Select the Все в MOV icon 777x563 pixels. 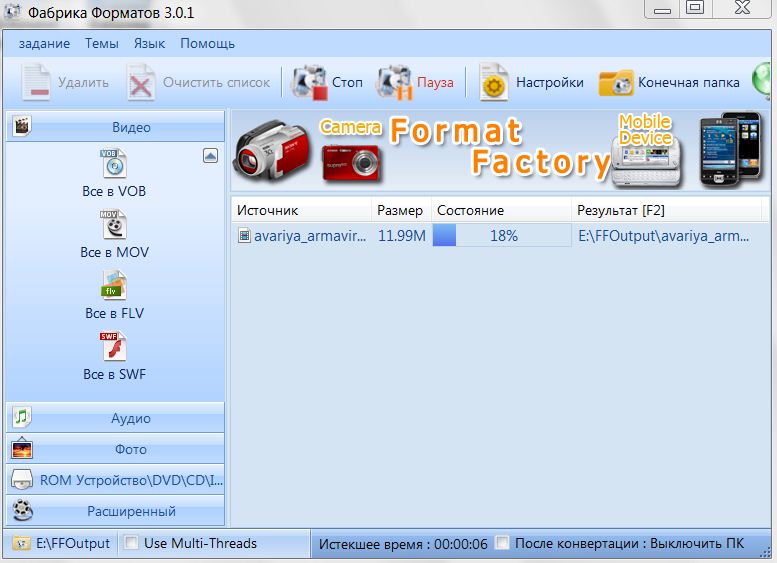114,224
